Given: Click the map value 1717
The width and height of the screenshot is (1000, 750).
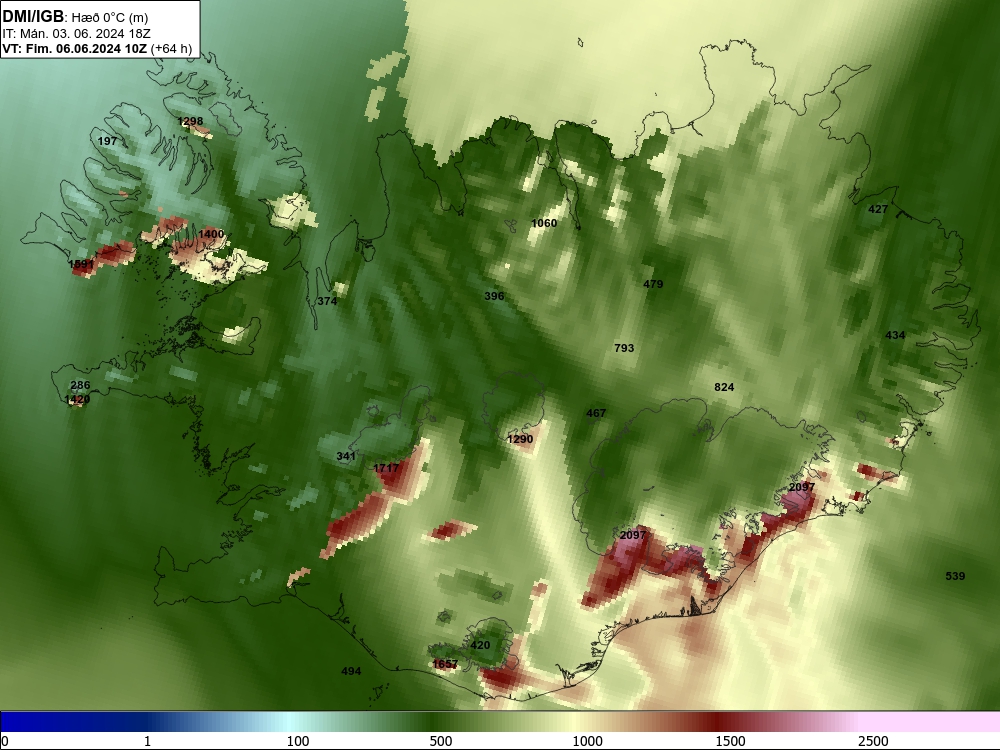Looking at the screenshot, I should (386, 468).
